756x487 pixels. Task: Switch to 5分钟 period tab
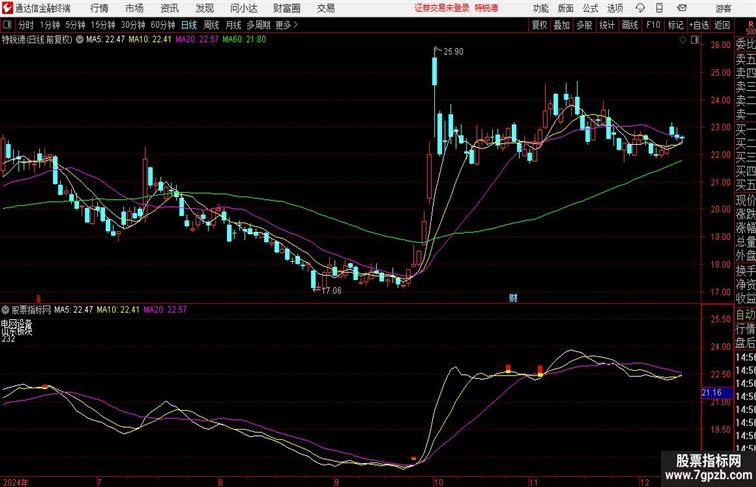[x=75, y=25]
